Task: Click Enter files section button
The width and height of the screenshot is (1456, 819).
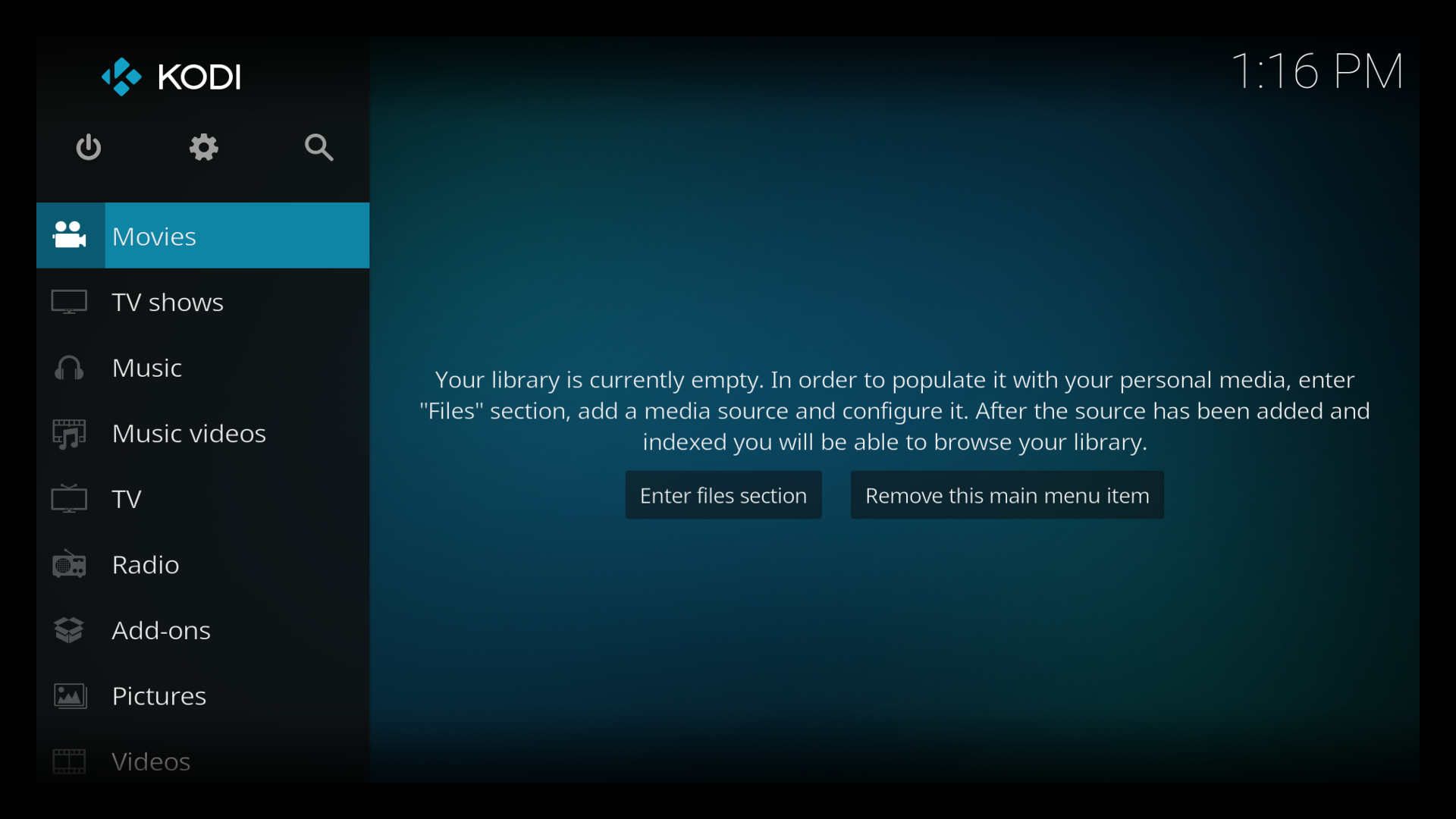Action: (723, 495)
